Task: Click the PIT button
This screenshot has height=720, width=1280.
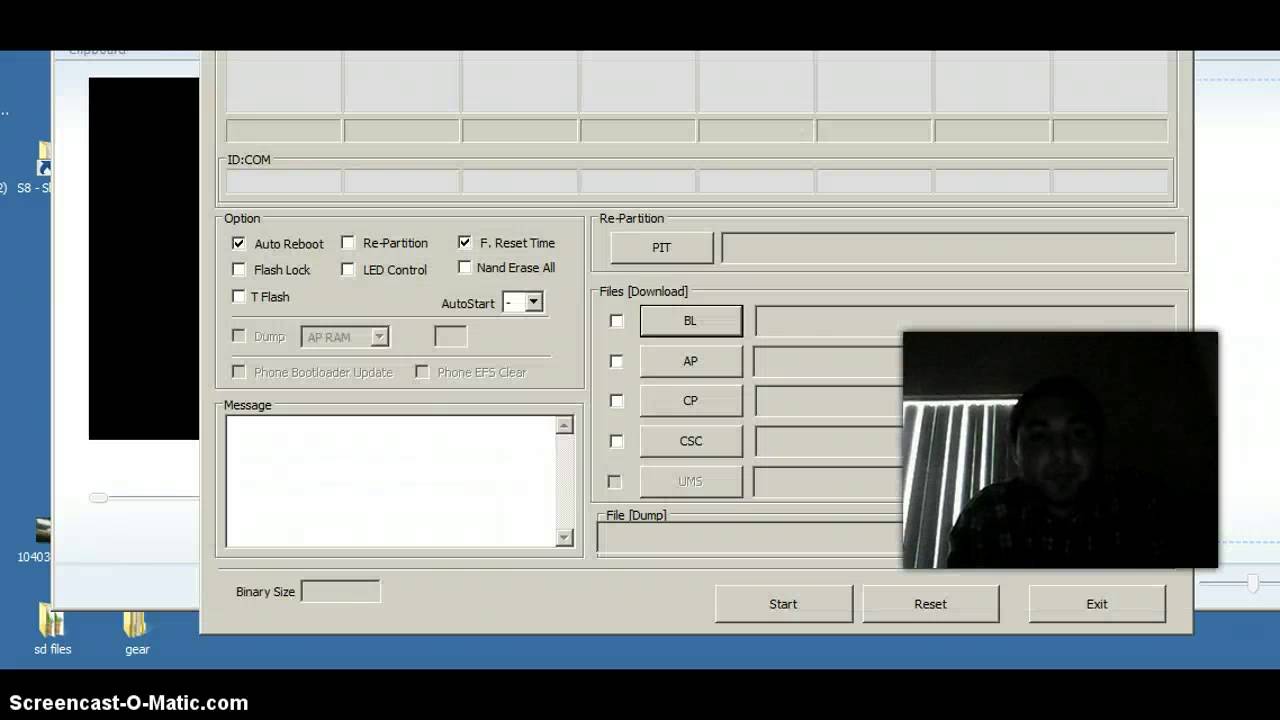Action: [661, 248]
